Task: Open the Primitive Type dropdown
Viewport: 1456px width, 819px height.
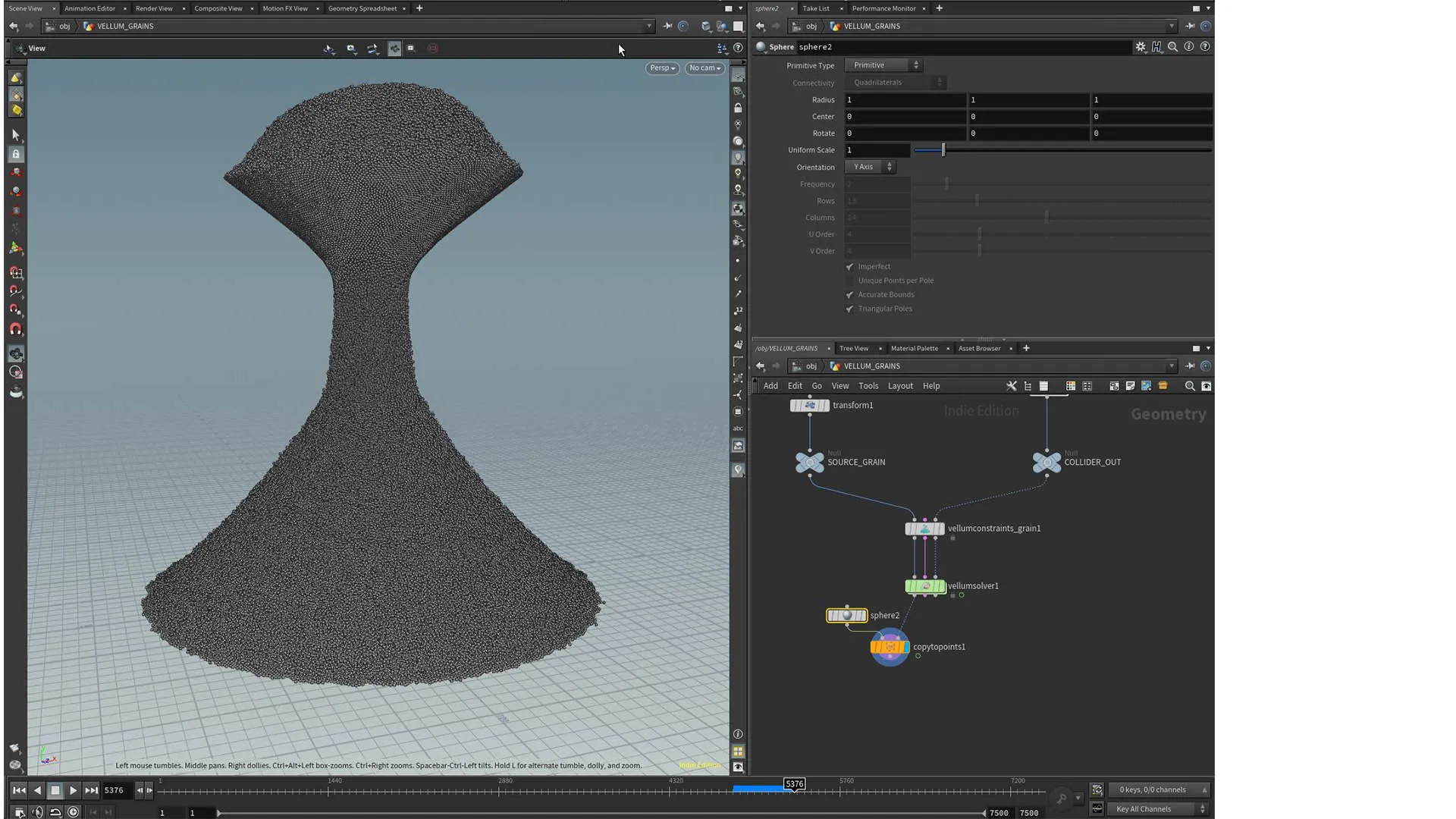Action: (884, 65)
